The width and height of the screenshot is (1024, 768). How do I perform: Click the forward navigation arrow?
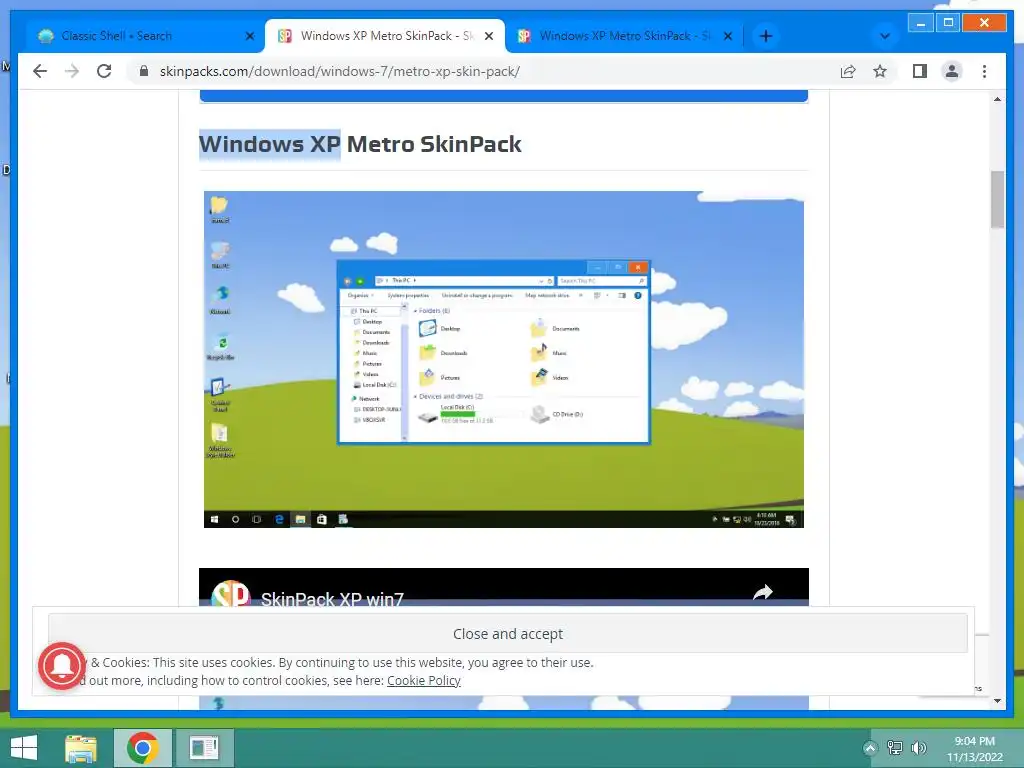click(72, 71)
